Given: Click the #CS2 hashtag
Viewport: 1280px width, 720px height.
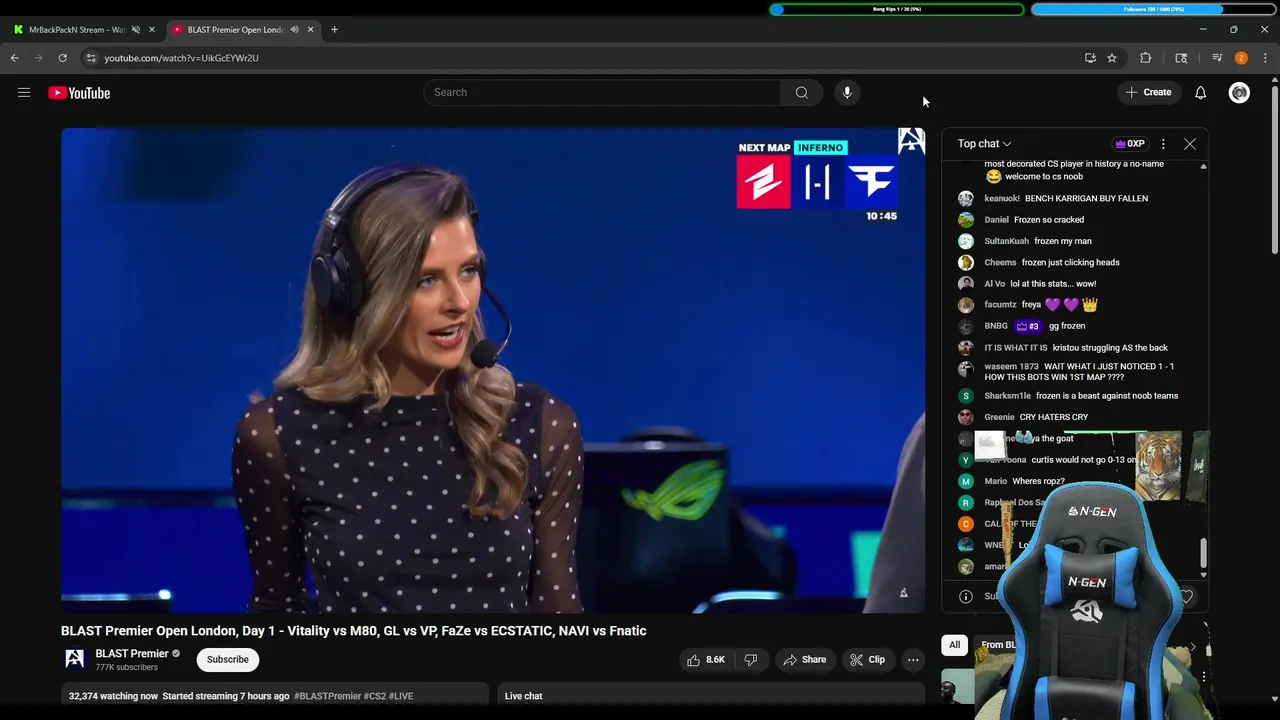Looking at the screenshot, I should click(374, 696).
